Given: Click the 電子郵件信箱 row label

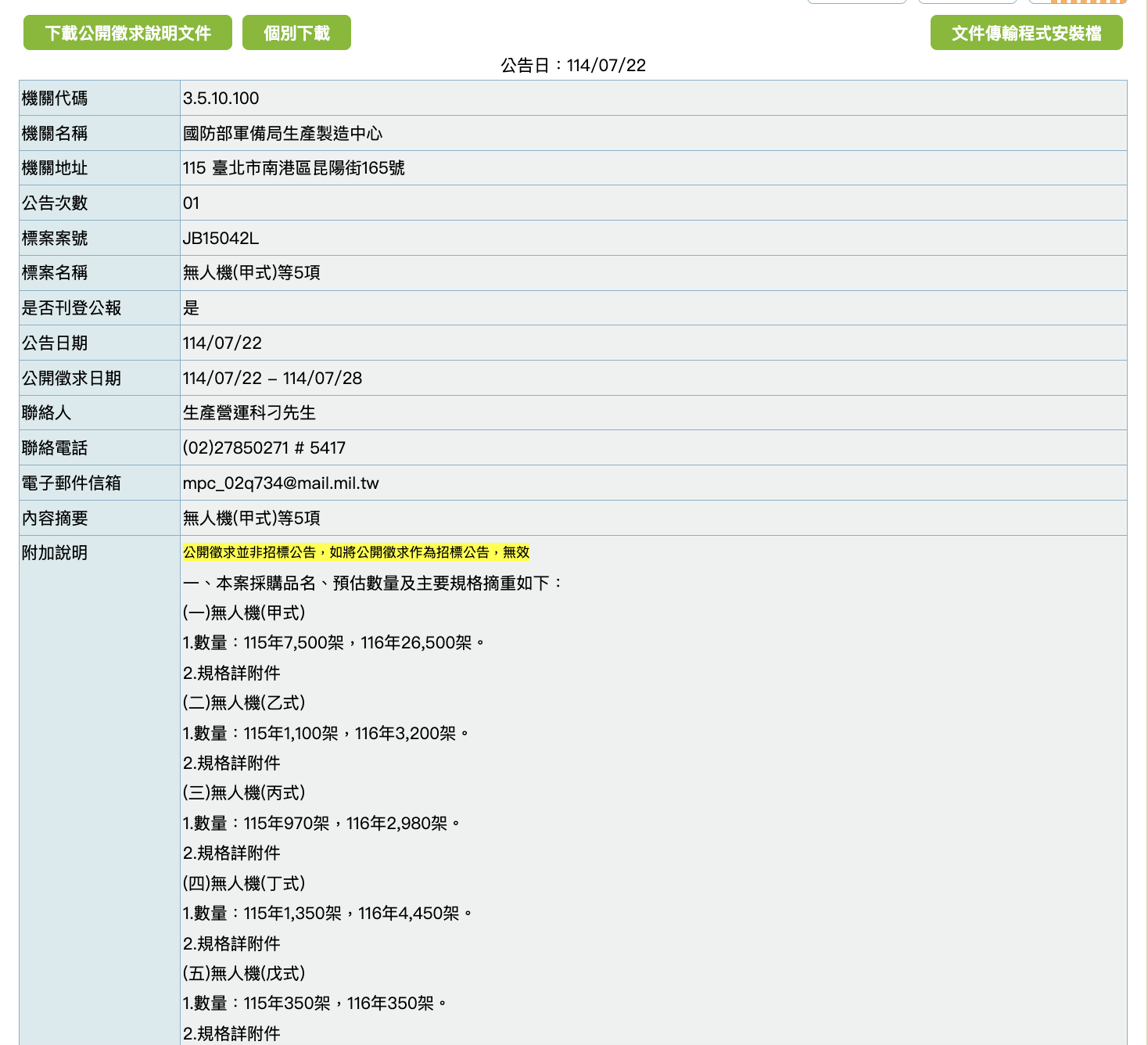Looking at the screenshot, I should coord(71,483).
